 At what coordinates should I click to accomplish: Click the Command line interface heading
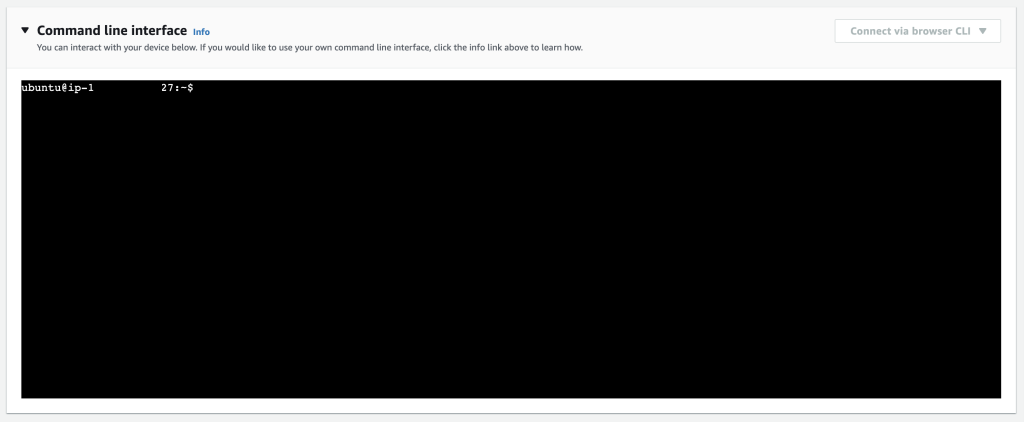click(x=112, y=30)
